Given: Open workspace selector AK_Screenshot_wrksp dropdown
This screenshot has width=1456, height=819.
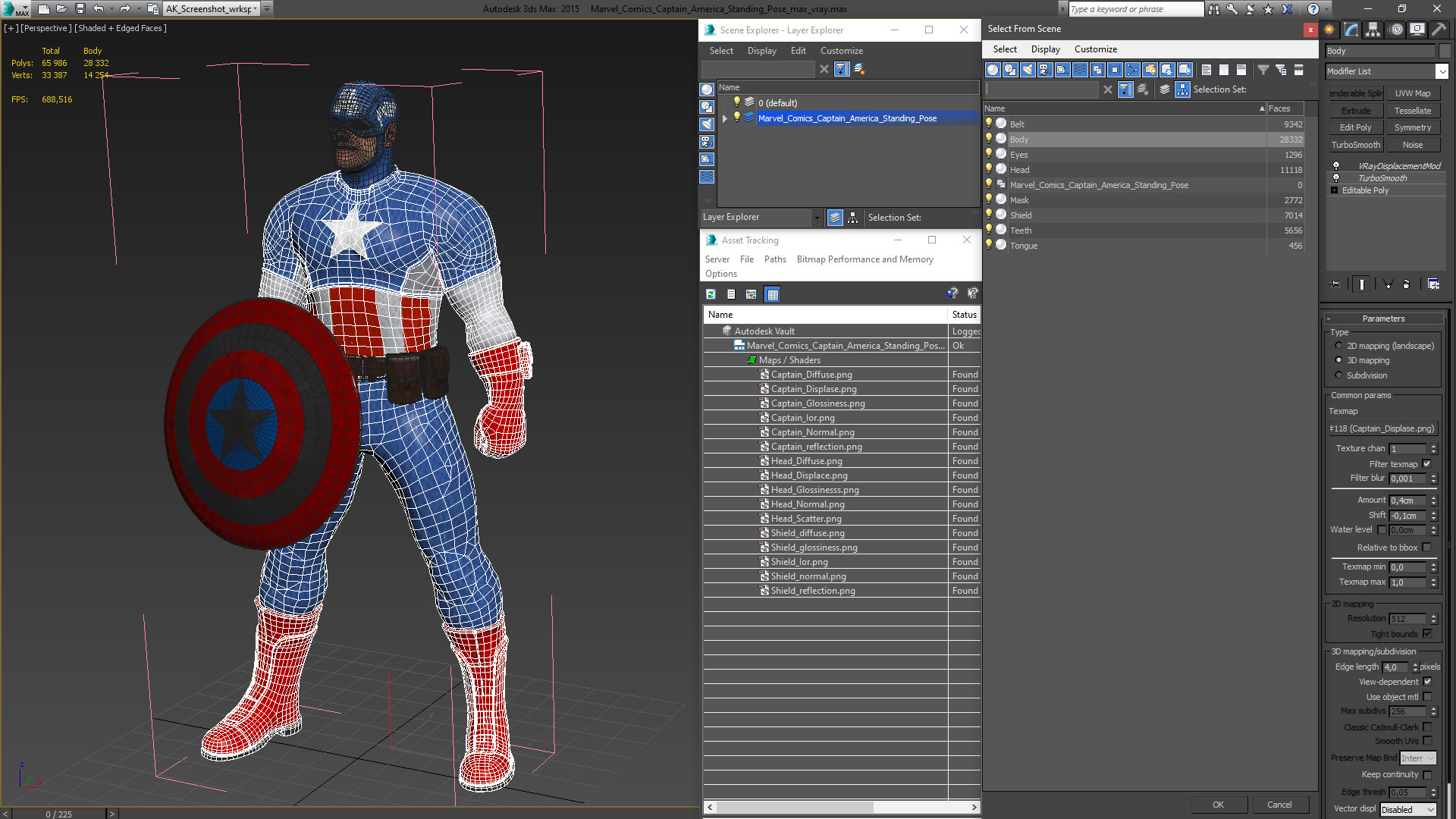Looking at the screenshot, I should click(x=256, y=9).
